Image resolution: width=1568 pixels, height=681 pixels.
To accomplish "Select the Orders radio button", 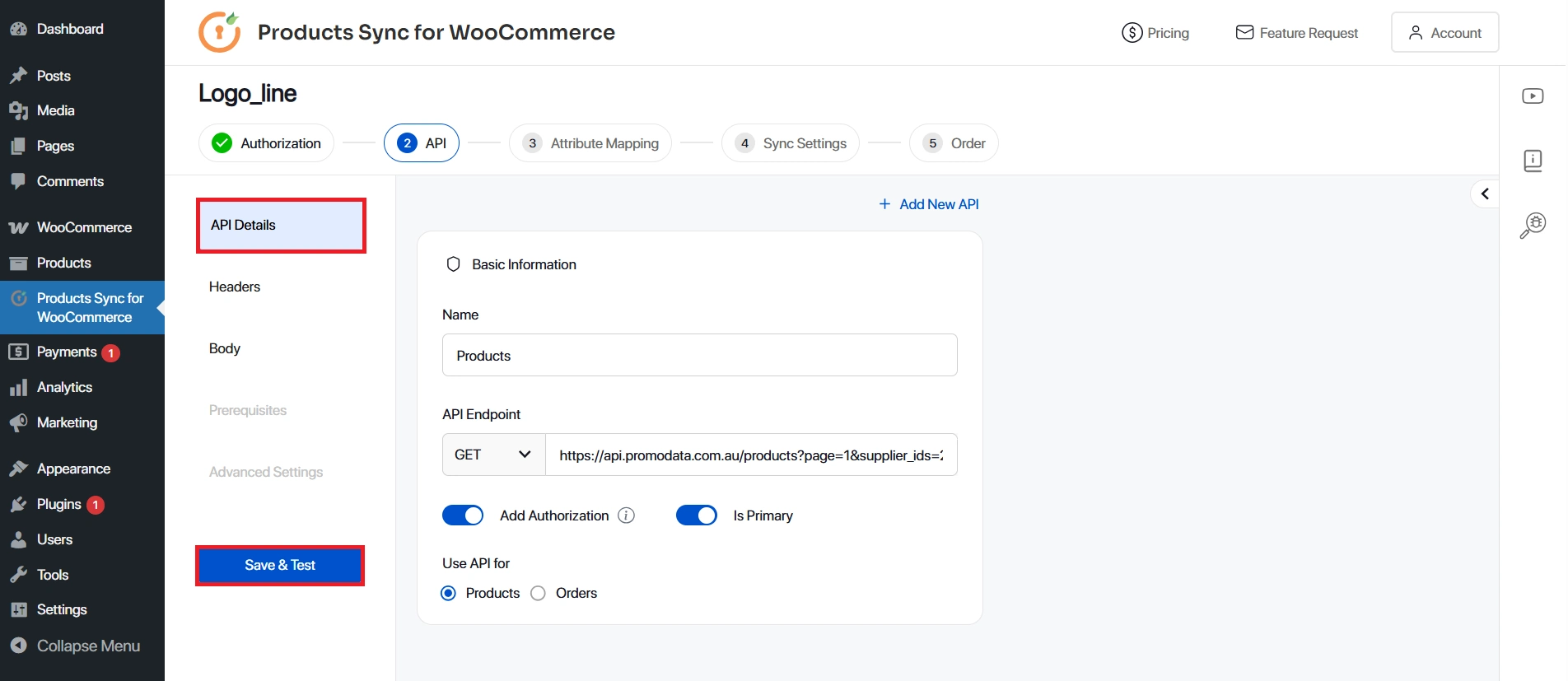I will tap(538, 593).
